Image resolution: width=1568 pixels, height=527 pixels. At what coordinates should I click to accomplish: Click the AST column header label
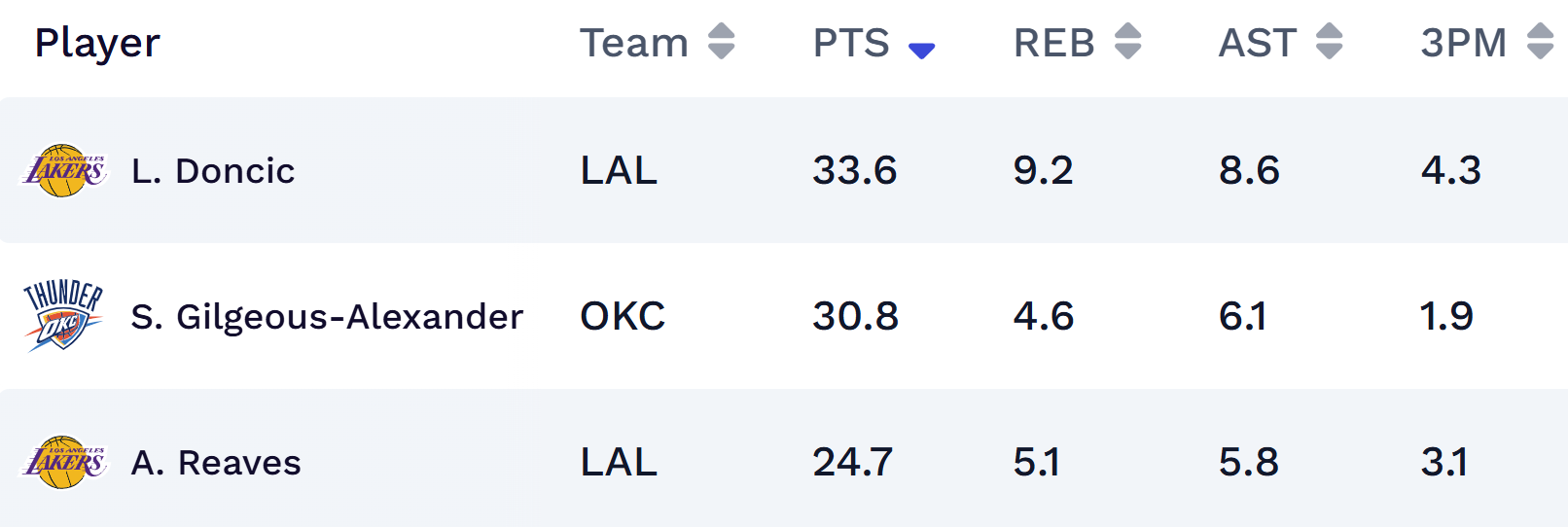click(1257, 43)
